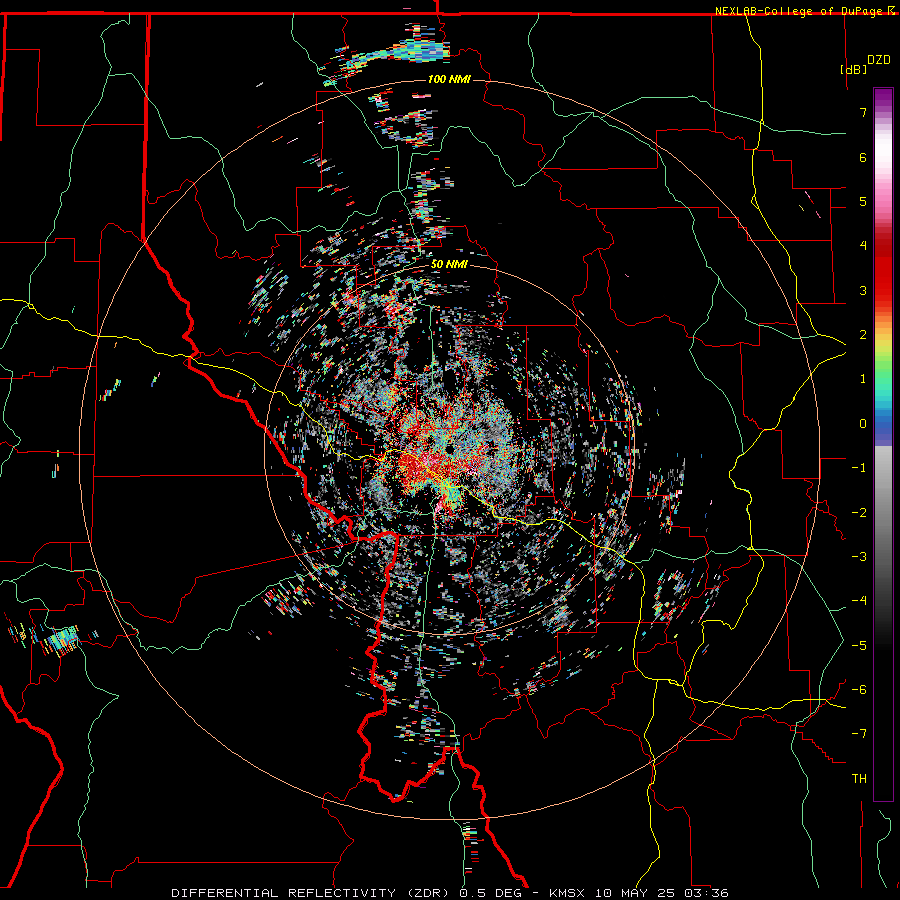Image resolution: width=900 pixels, height=900 pixels.
Task: Click the '0.5 DEG' elevation text
Action: click(x=490, y=893)
